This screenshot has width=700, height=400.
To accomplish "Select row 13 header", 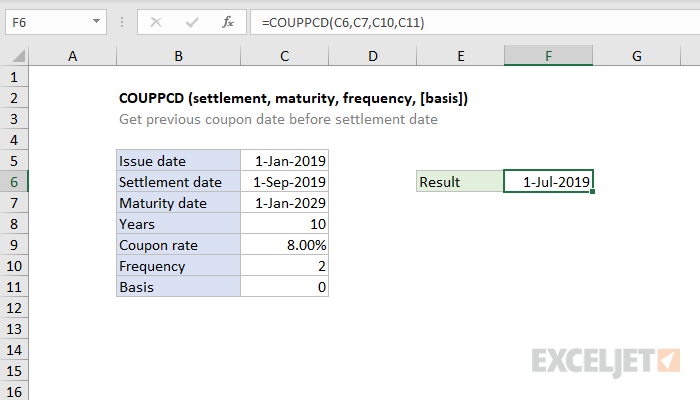I will 14,329.
